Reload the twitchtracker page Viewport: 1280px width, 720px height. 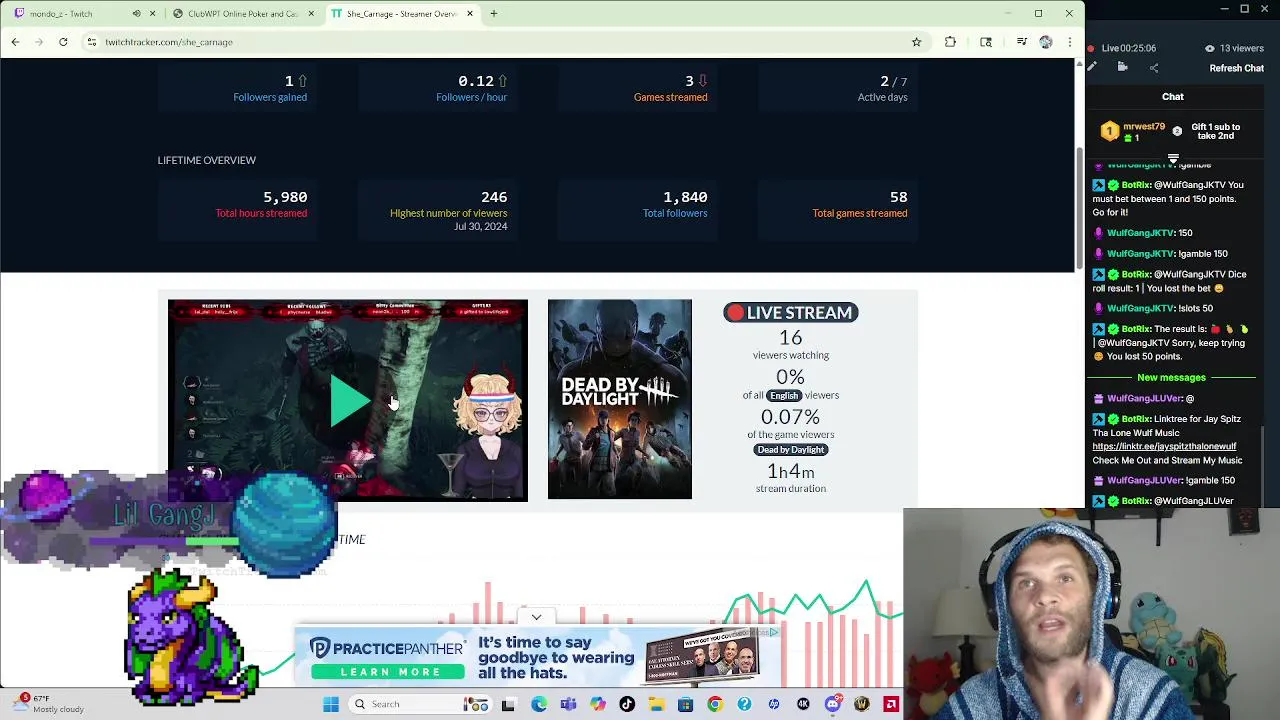pos(63,42)
